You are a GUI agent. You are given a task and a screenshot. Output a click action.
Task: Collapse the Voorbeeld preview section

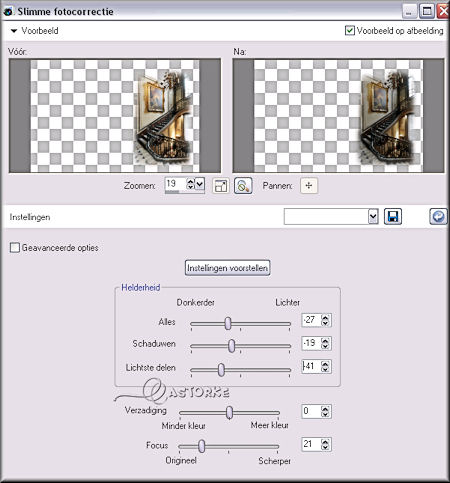(x=14, y=31)
